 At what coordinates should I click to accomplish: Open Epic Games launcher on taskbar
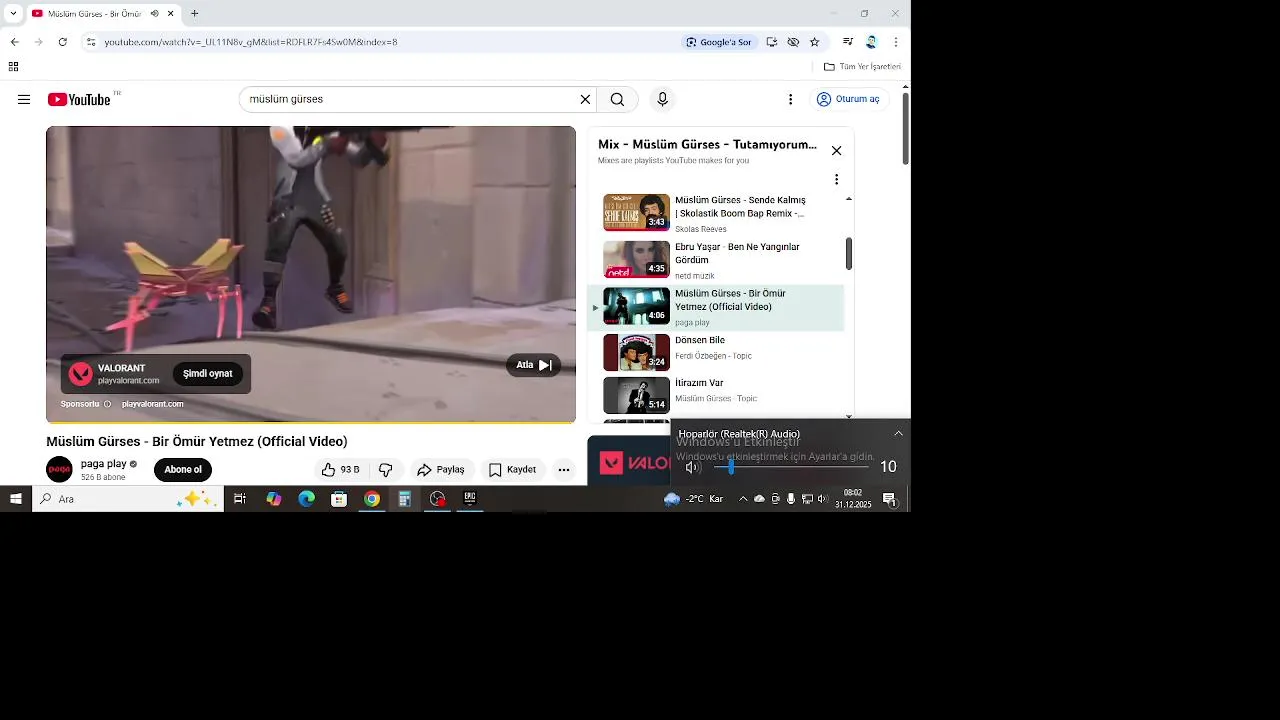point(470,499)
